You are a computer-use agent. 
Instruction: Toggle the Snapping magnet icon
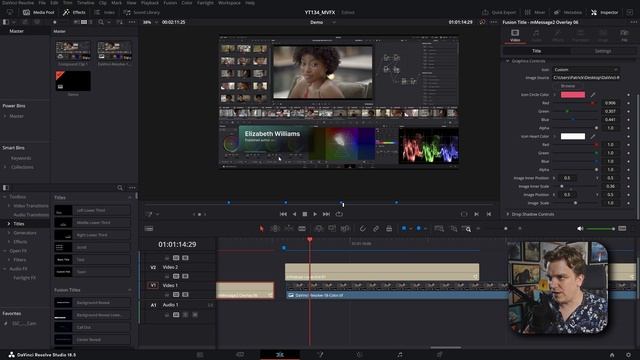[362, 229]
